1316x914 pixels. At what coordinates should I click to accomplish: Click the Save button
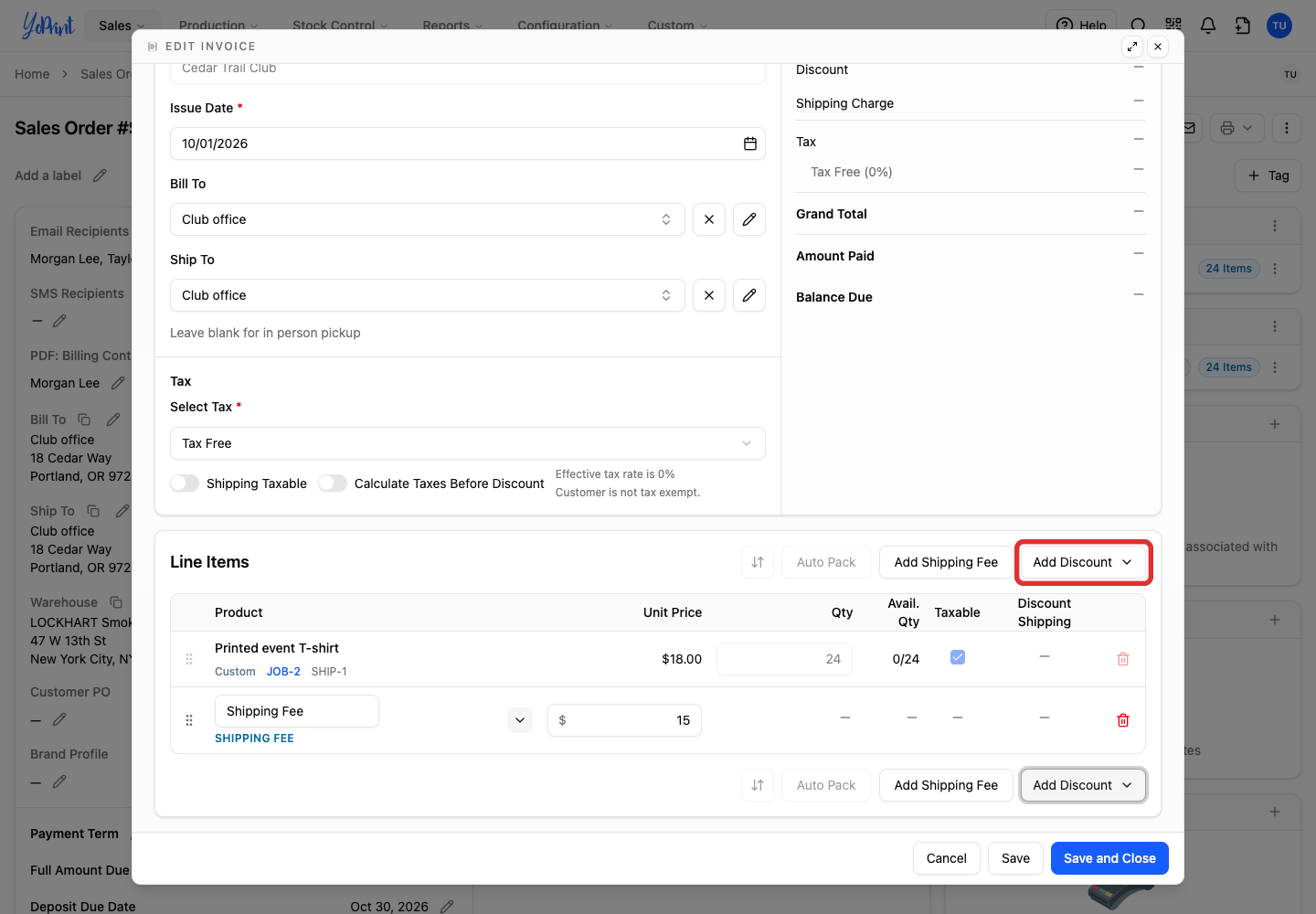point(1015,858)
